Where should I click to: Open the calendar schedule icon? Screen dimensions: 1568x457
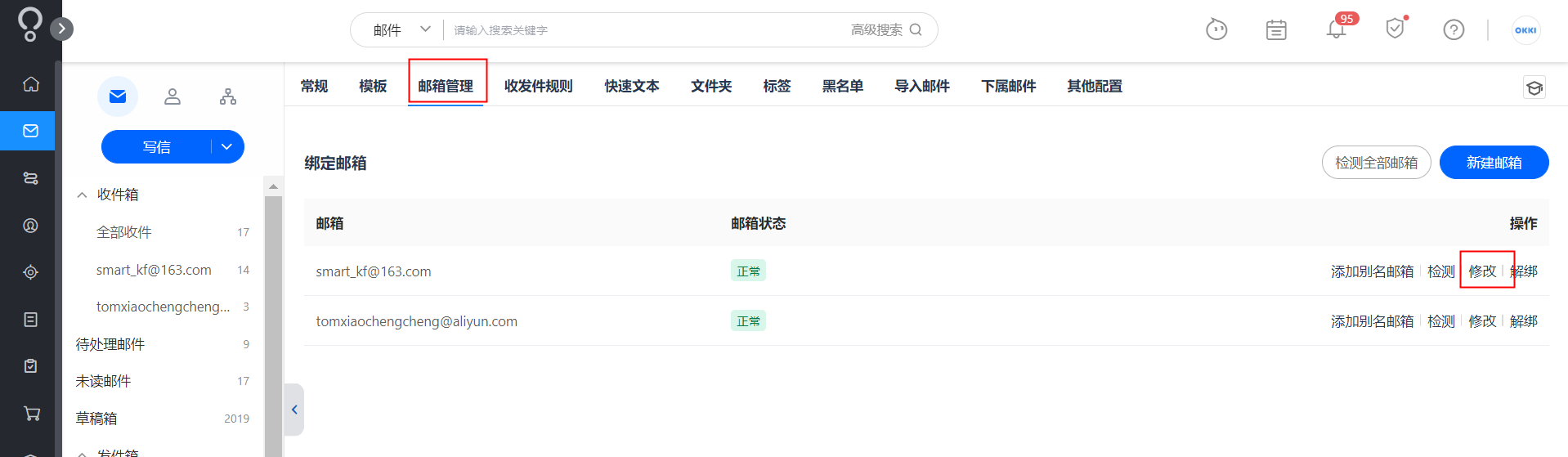coord(1276,30)
